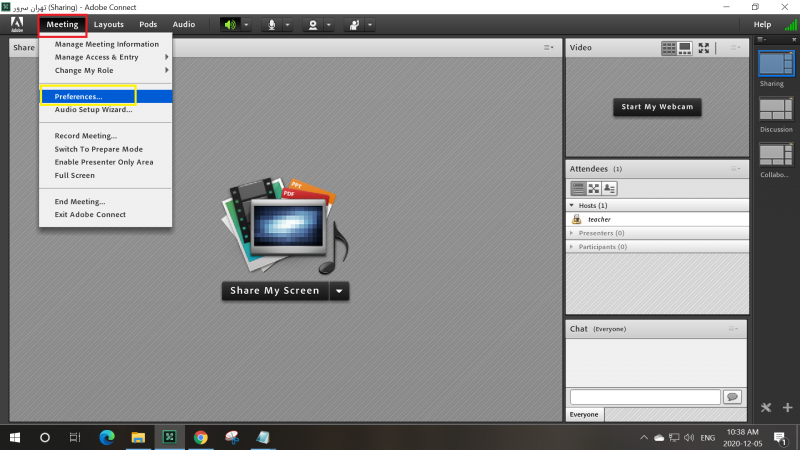Image resolution: width=800 pixels, height=450 pixels.
Task: Open the Layouts menu
Action: (109, 24)
